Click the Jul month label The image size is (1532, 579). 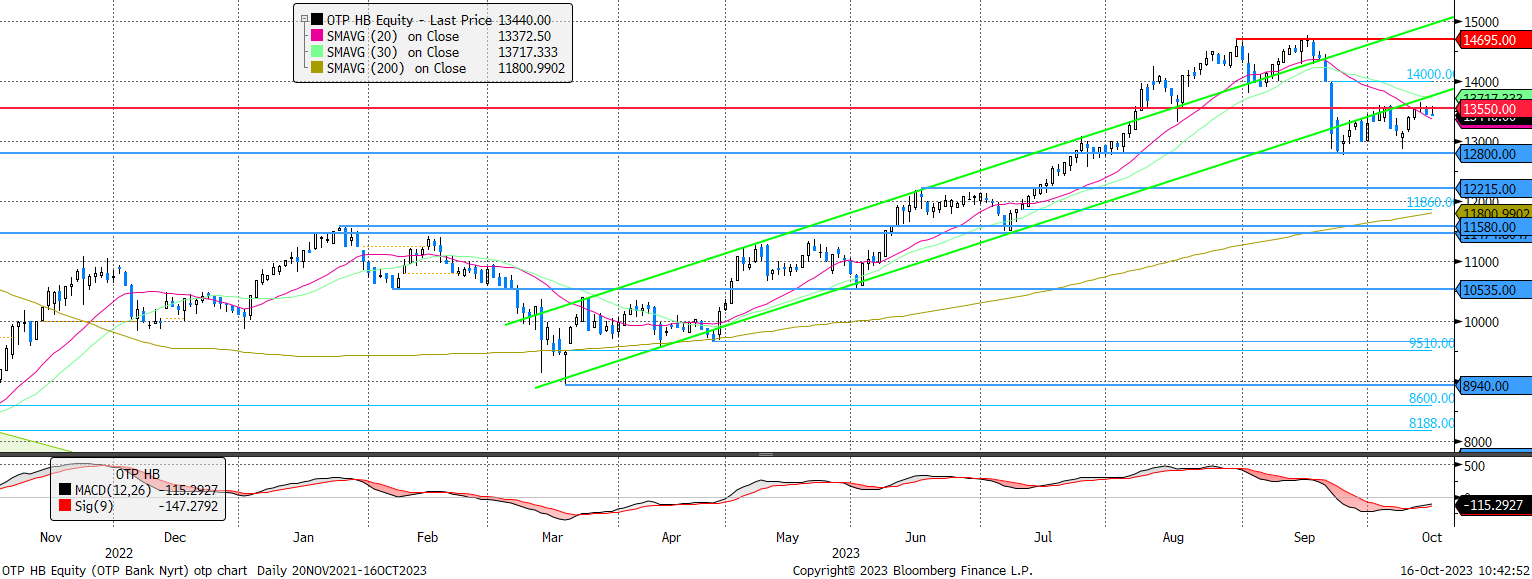point(1042,537)
